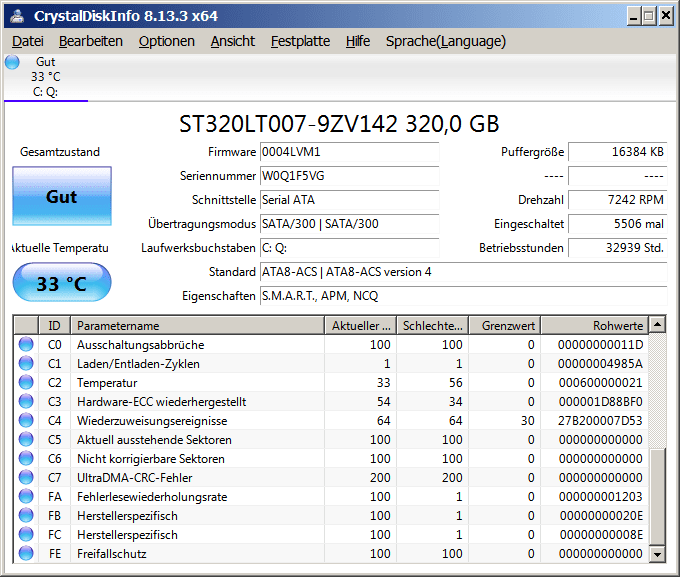Screen dimensions: 680x577
Task: Click the Rohwerte column header
Action: point(595,325)
